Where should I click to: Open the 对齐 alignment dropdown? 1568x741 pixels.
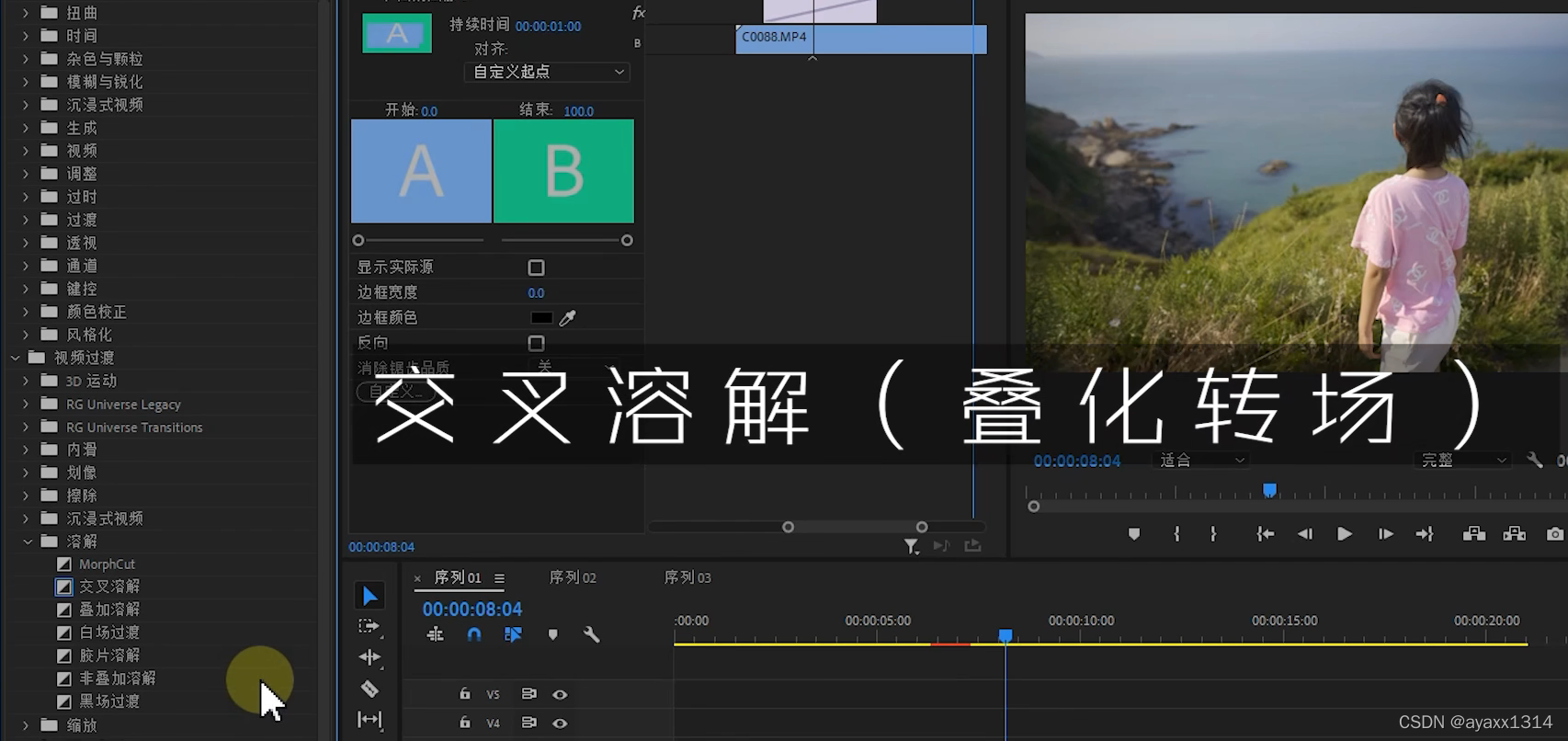tap(548, 72)
